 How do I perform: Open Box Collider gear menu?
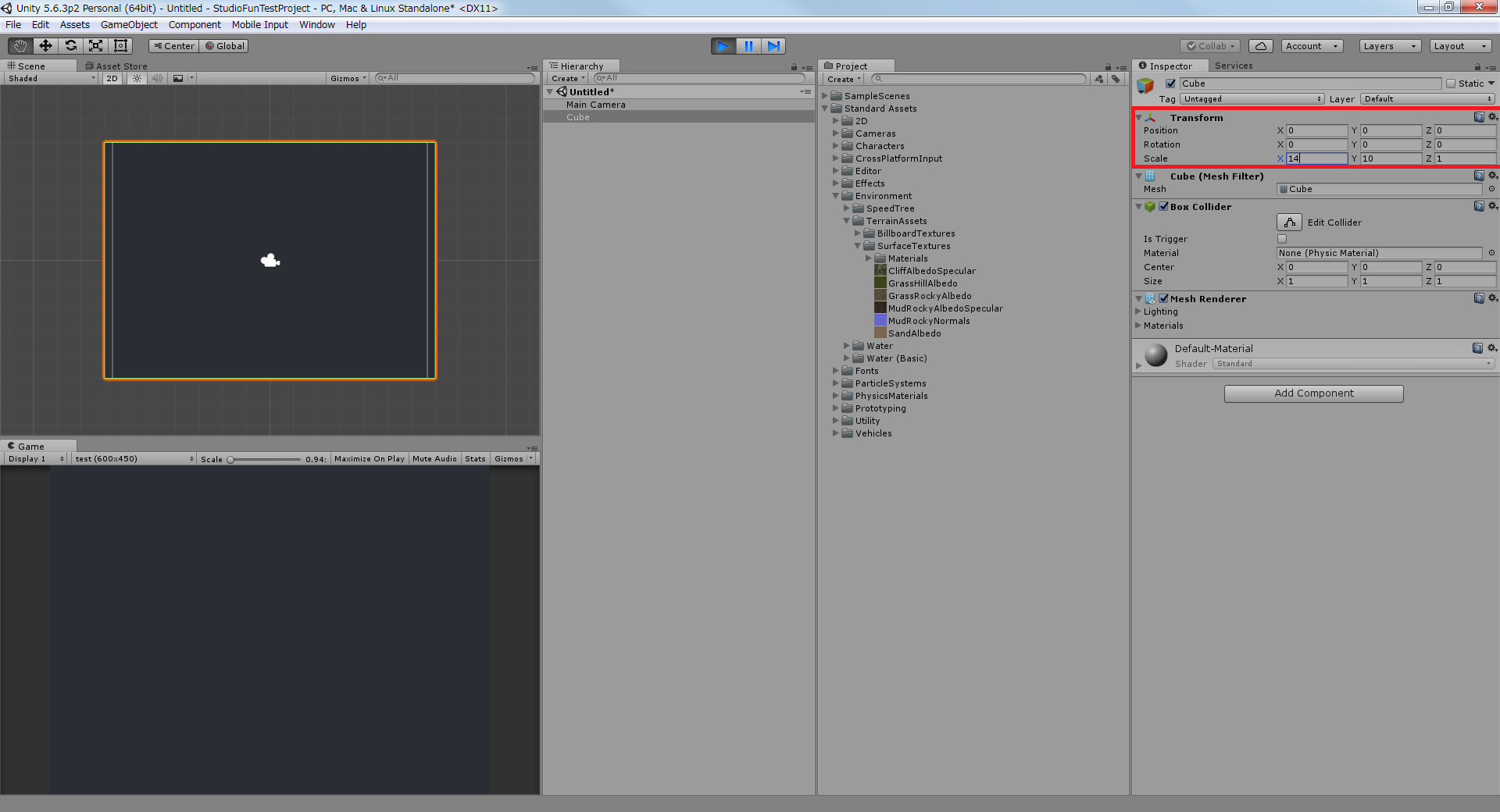(x=1492, y=206)
